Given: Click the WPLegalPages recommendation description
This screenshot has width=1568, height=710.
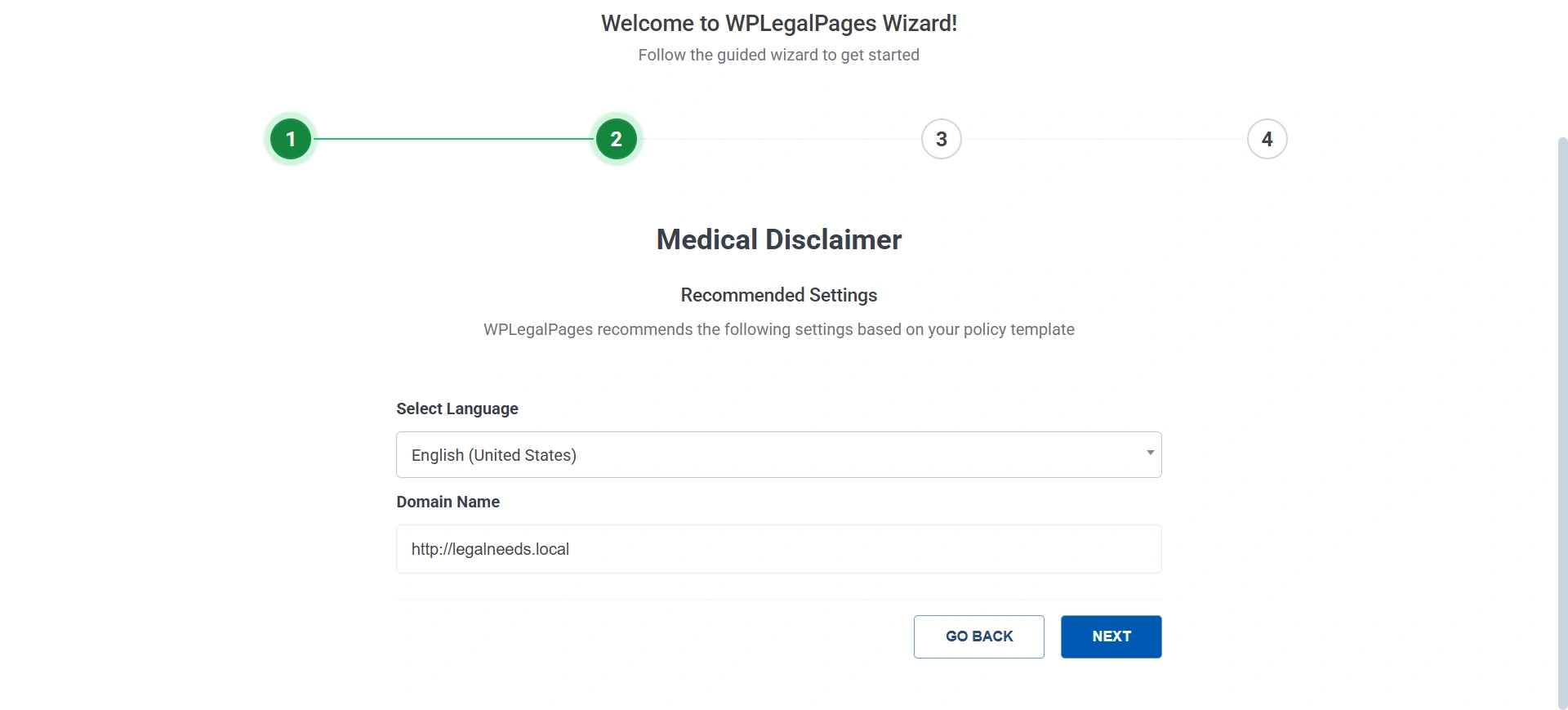Looking at the screenshot, I should (778, 330).
